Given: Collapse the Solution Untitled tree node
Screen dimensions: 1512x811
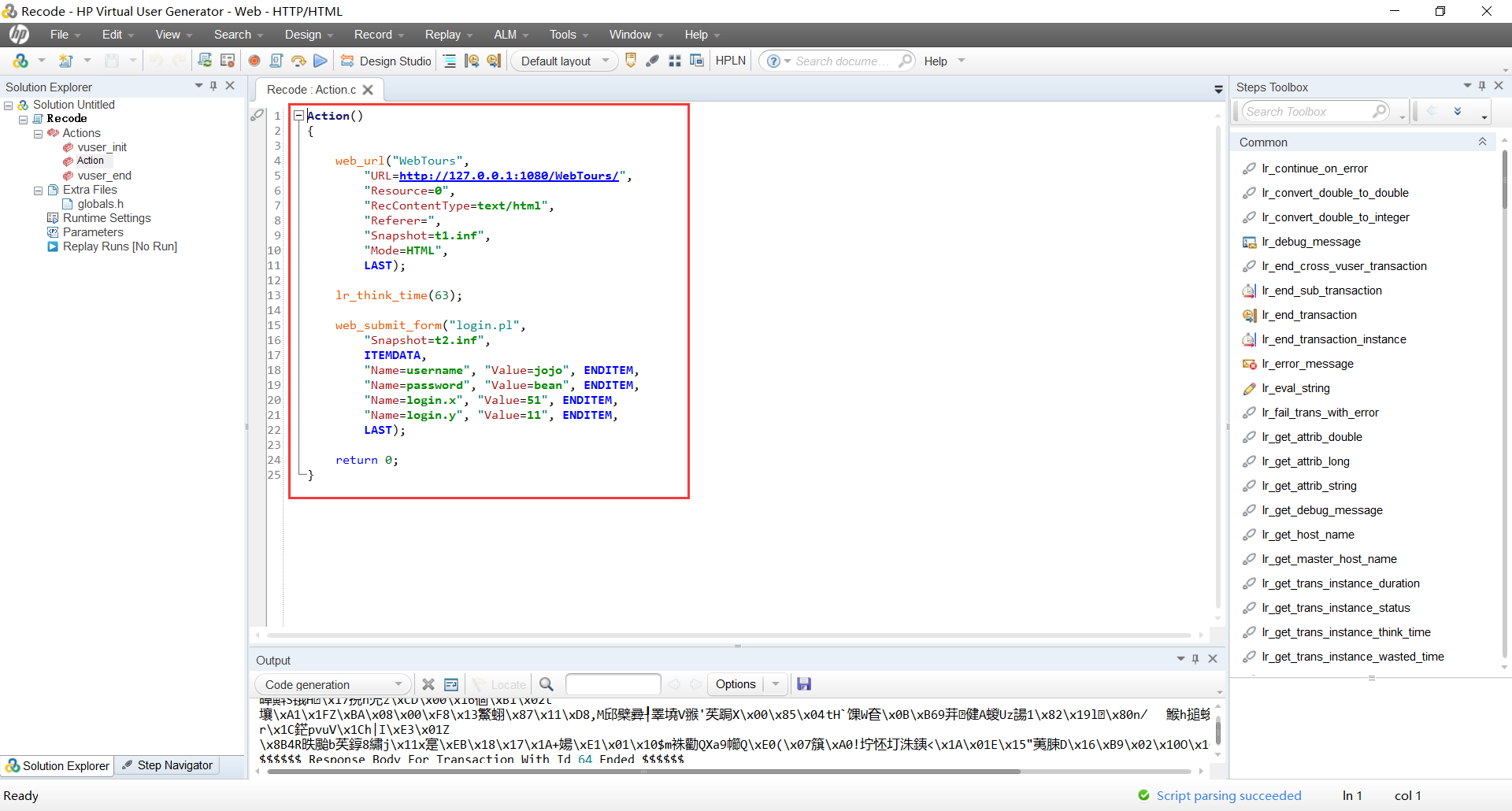Looking at the screenshot, I should pos(9,105).
